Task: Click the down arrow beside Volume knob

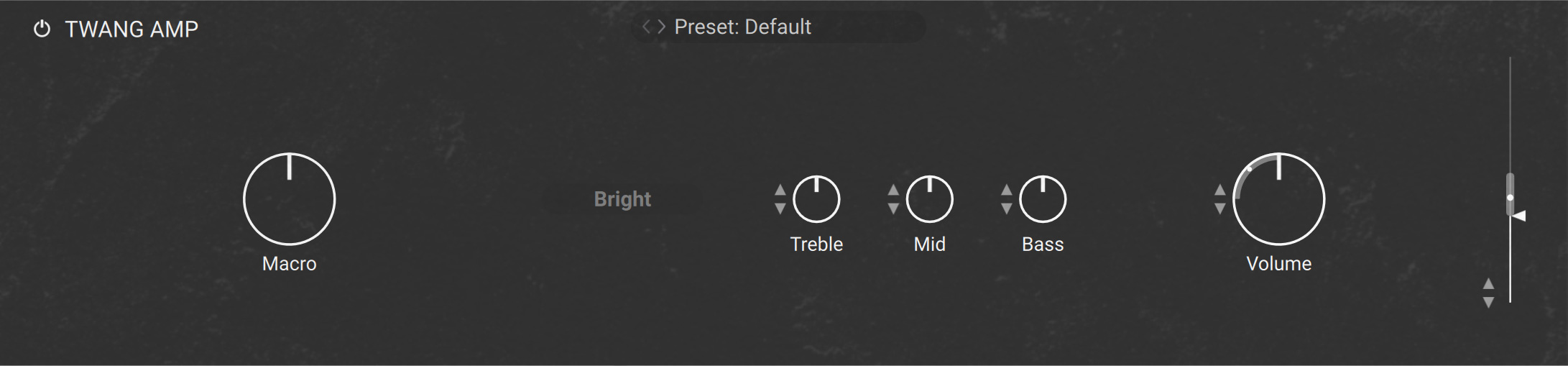Action: coord(1219,209)
